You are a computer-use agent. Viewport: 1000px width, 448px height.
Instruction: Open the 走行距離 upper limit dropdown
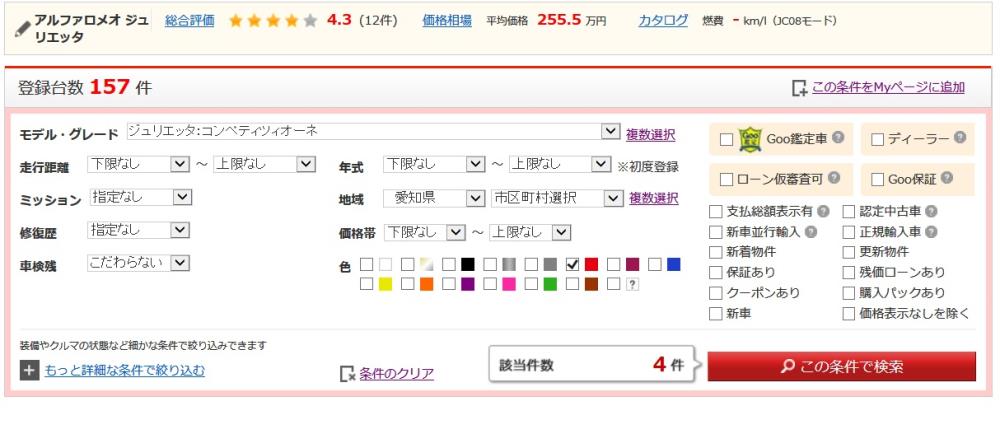click(x=265, y=164)
